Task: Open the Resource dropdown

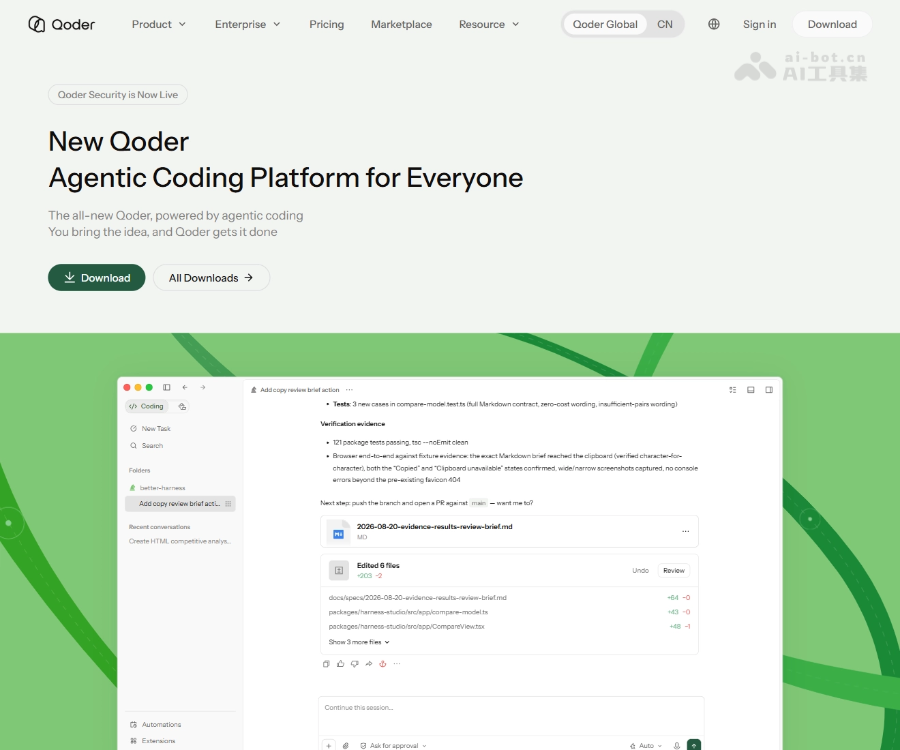Action: pyautogui.click(x=489, y=24)
